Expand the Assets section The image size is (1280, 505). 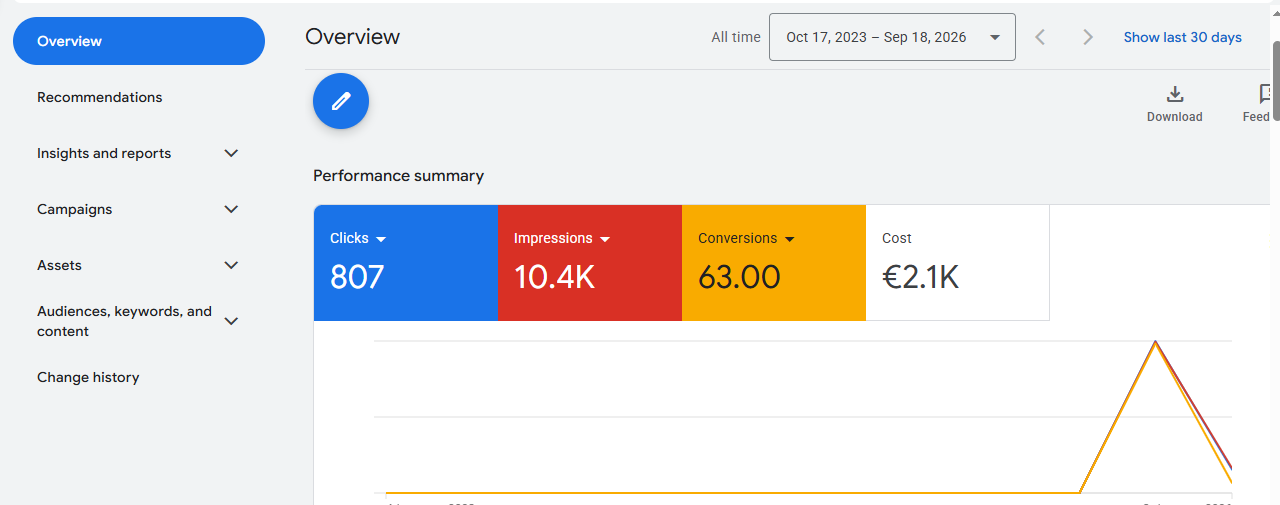[x=231, y=265]
